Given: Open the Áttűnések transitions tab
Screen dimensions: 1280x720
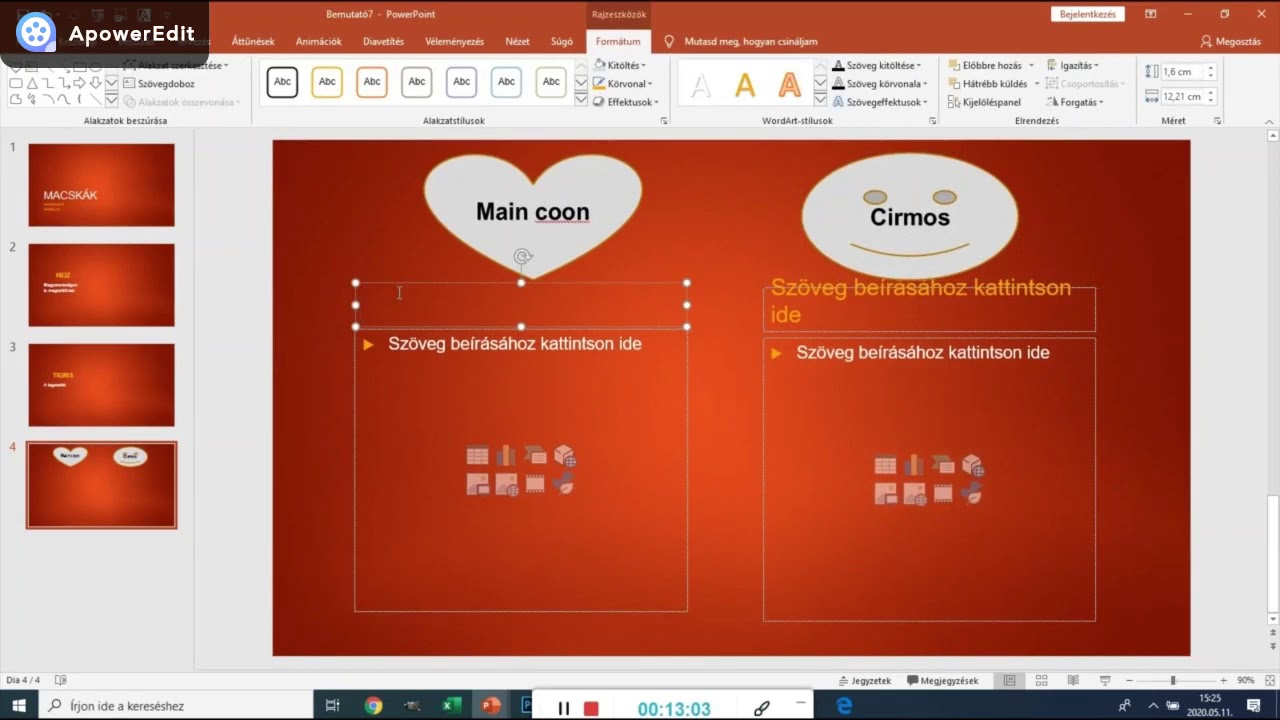Looking at the screenshot, I should point(253,41).
